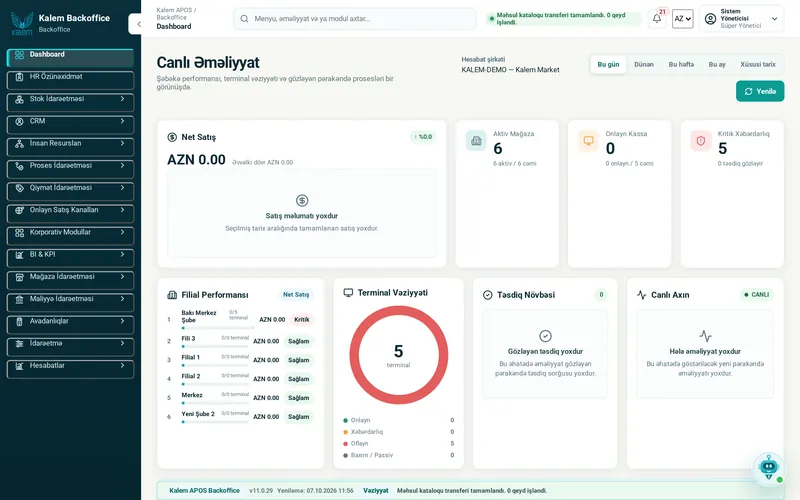Click the CRM person icon
Image resolution: width=800 pixels, height=500 pixels.
[x=19, y=121]
